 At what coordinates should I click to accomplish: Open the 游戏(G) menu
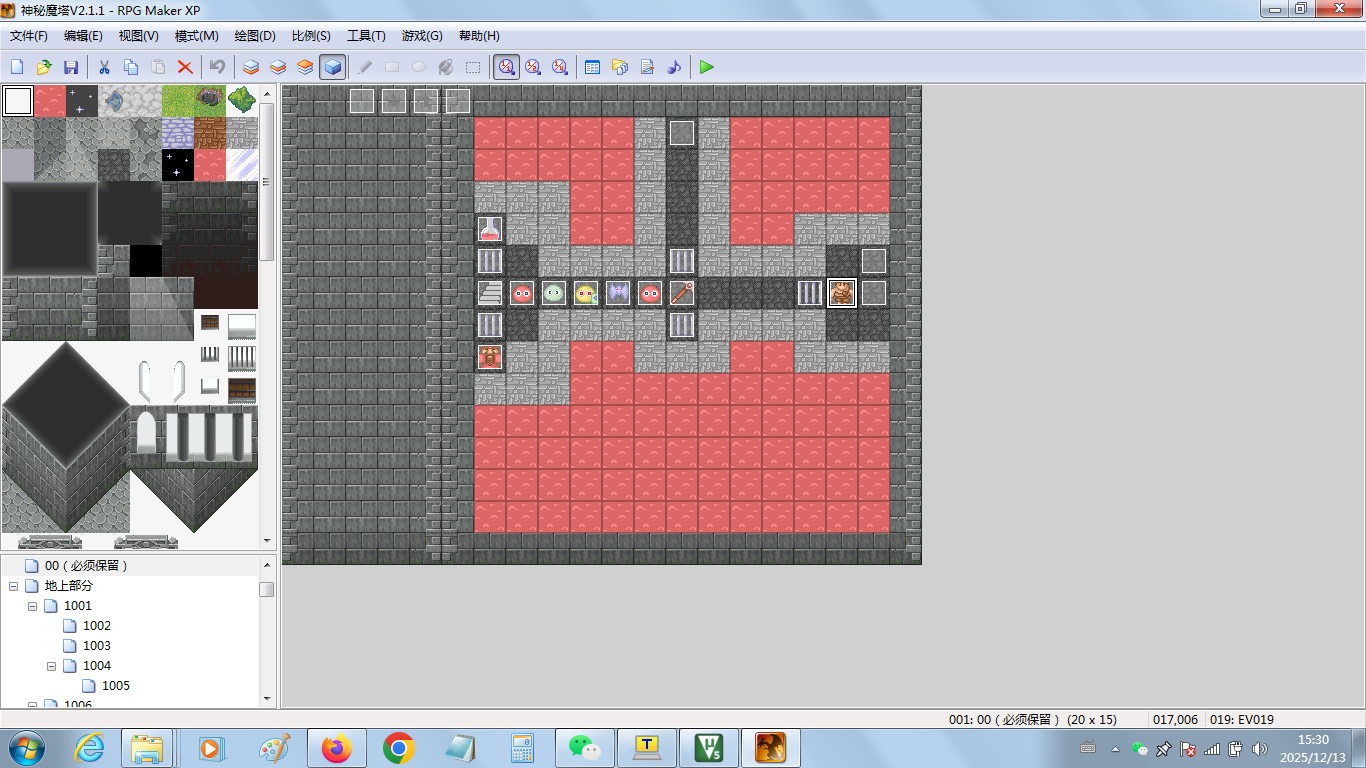coord(421,36)
